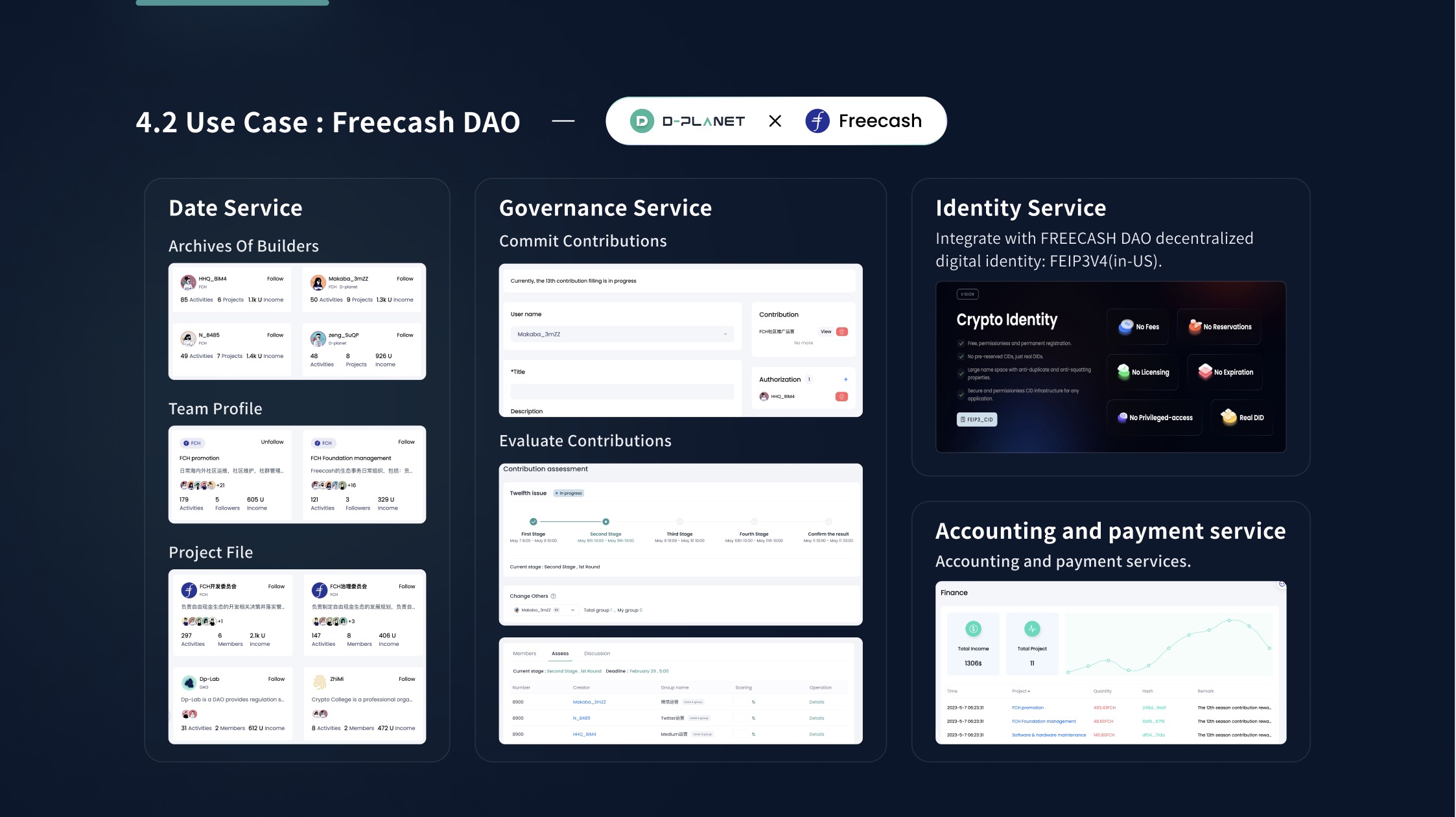Screen dimensions: 1456x817
Task: Open the Members tab in contribution assessment
Action: click(x=525, y=654)
